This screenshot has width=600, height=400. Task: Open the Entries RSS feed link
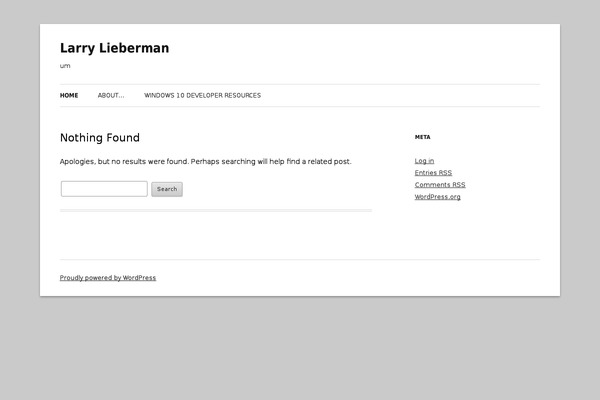pyautogui.click(x=433, y=173)
